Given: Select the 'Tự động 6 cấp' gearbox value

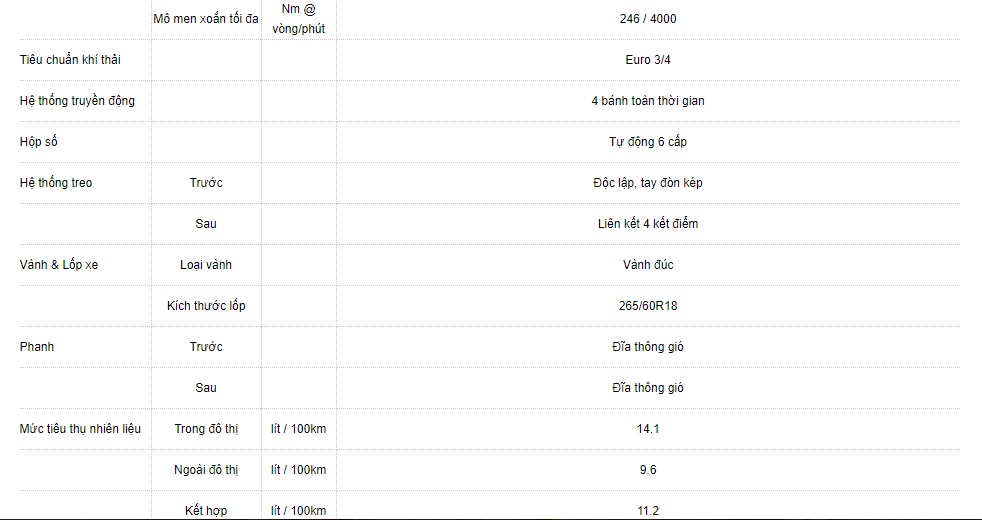Looking at the screenshot, I should coord(648,142).
